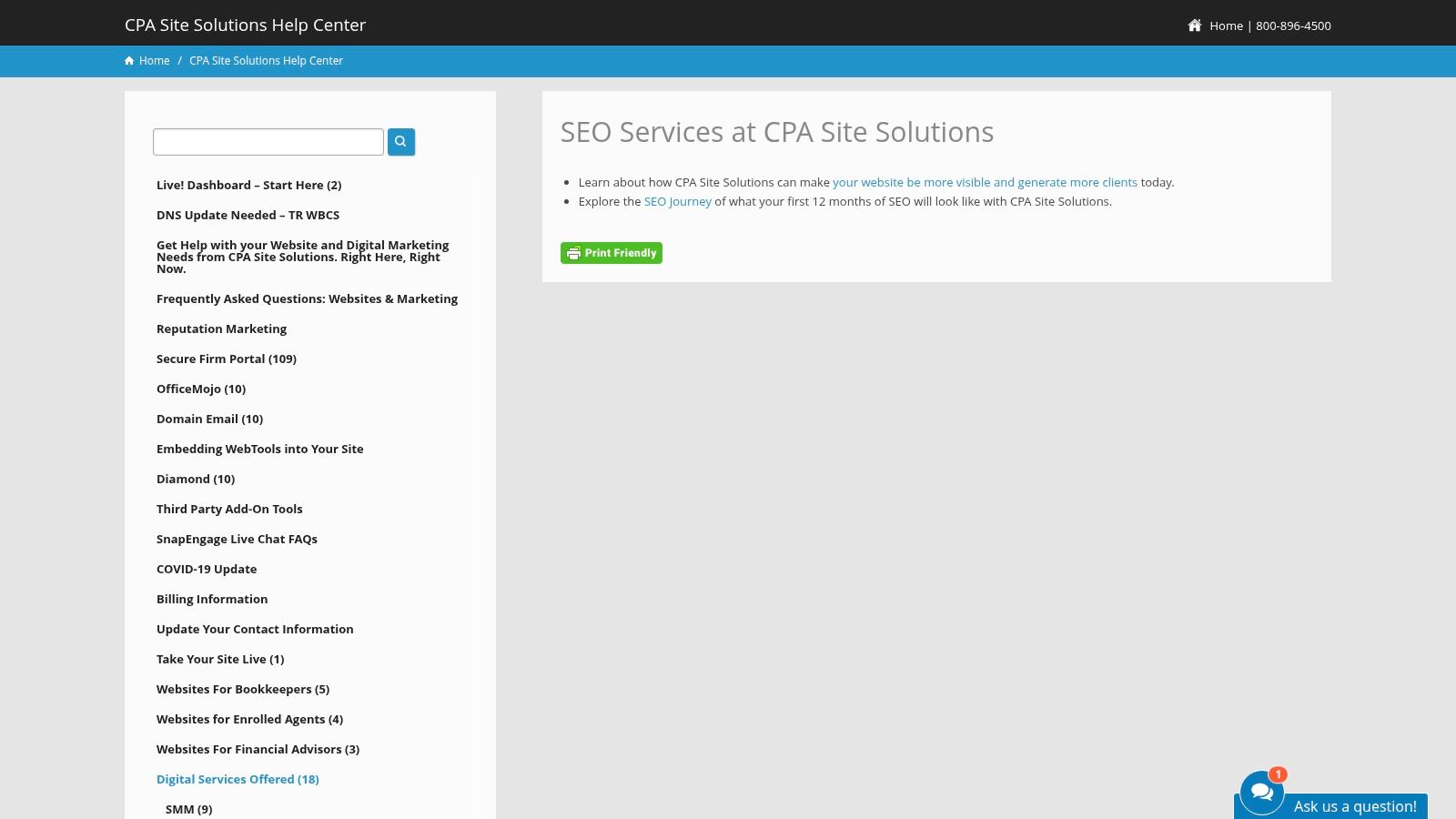Open Digital Services Offered (18) category

click(x=238, y=779)
